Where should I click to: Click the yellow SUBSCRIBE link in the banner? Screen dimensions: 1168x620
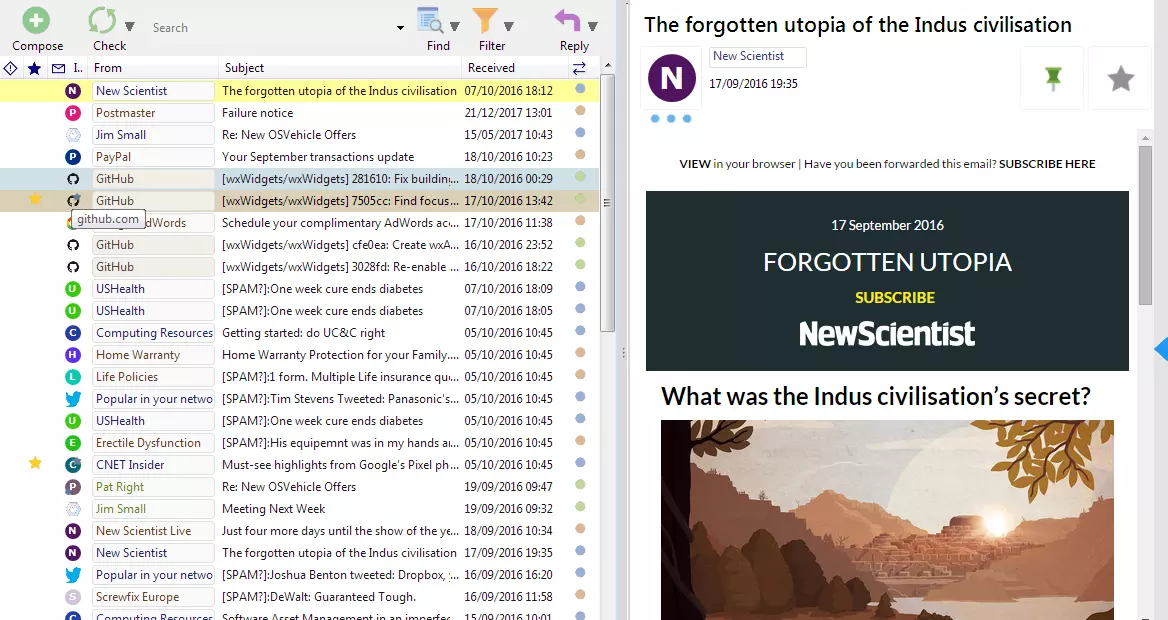[895, 298]
